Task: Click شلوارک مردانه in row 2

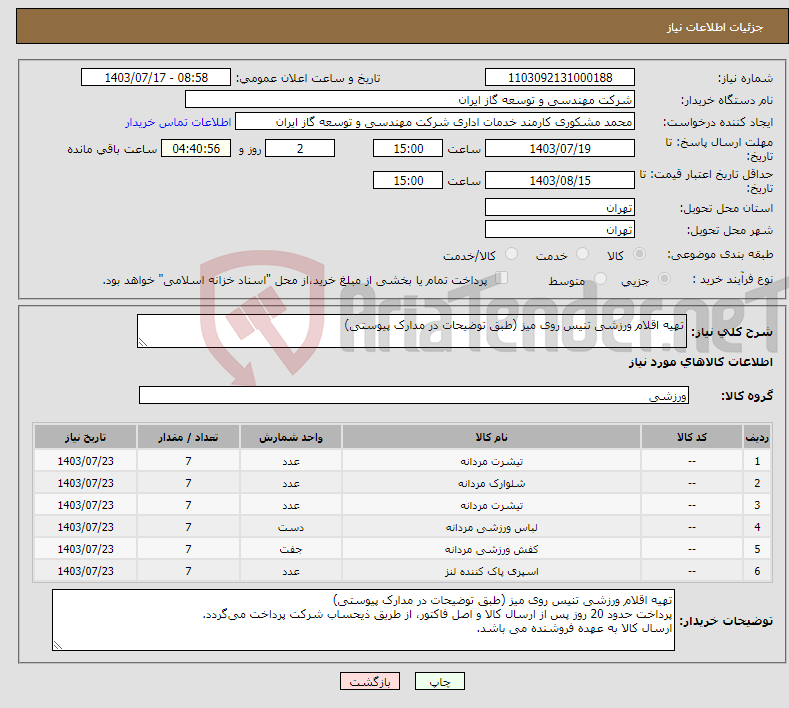Action: [x=491, y=484]
